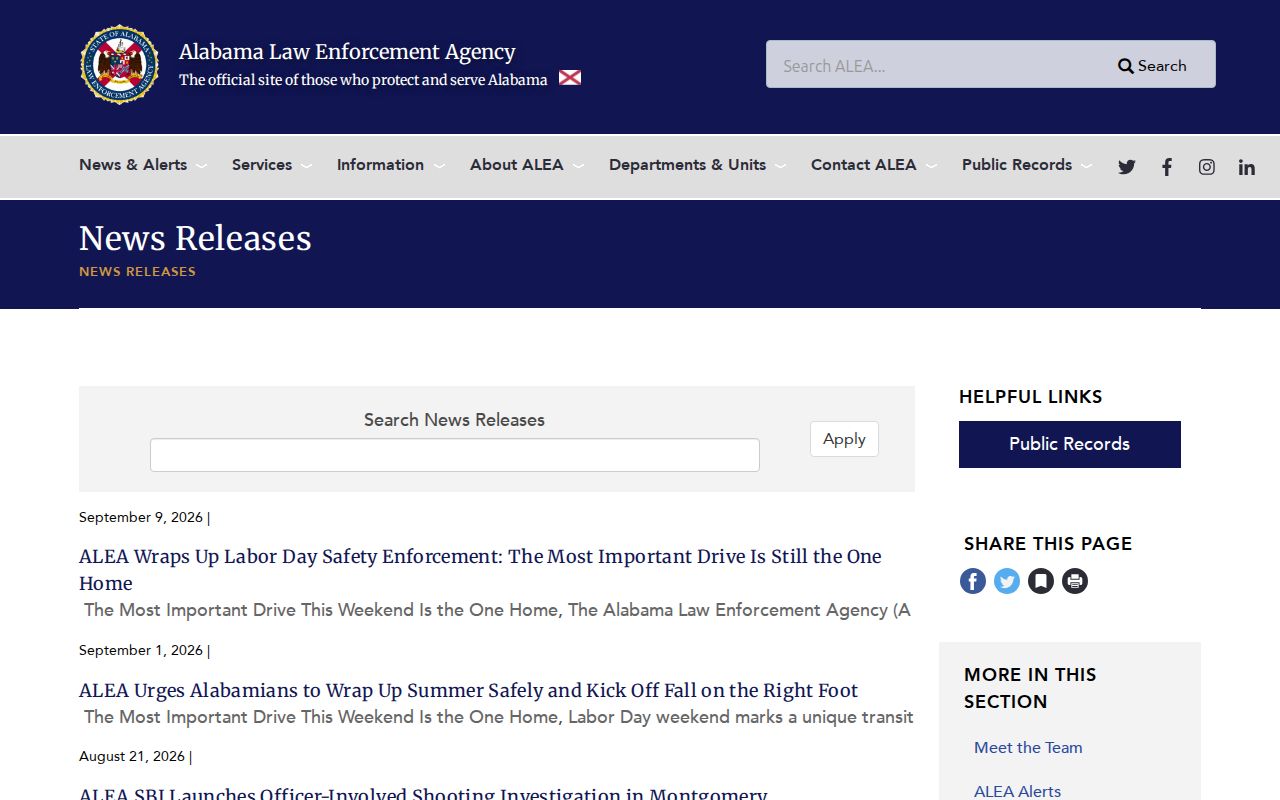Image resolution: width=1280 pixels, height=800 pixels.
Task: Expand the Information menu chevron
Action: click(x=438, y=166)
